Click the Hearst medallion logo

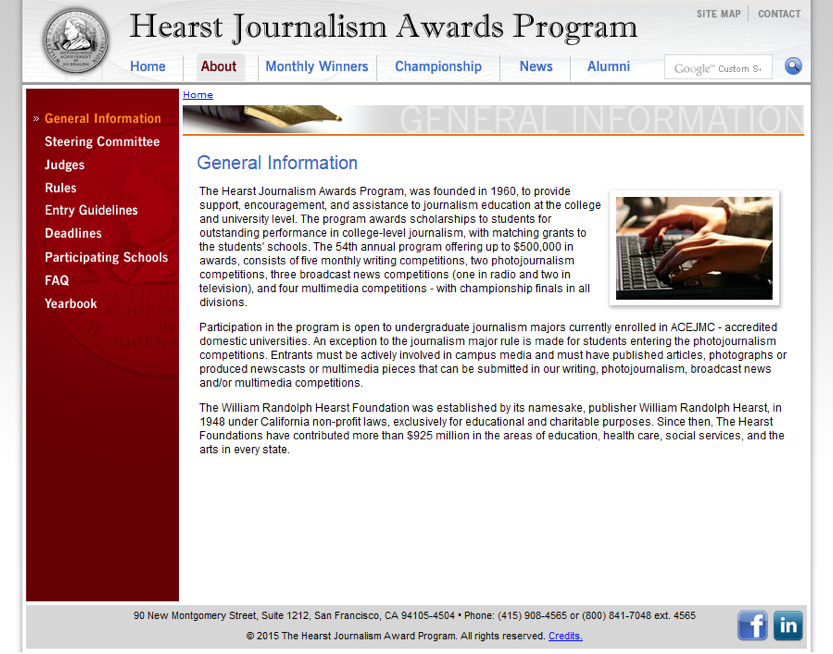click(76, 40)
